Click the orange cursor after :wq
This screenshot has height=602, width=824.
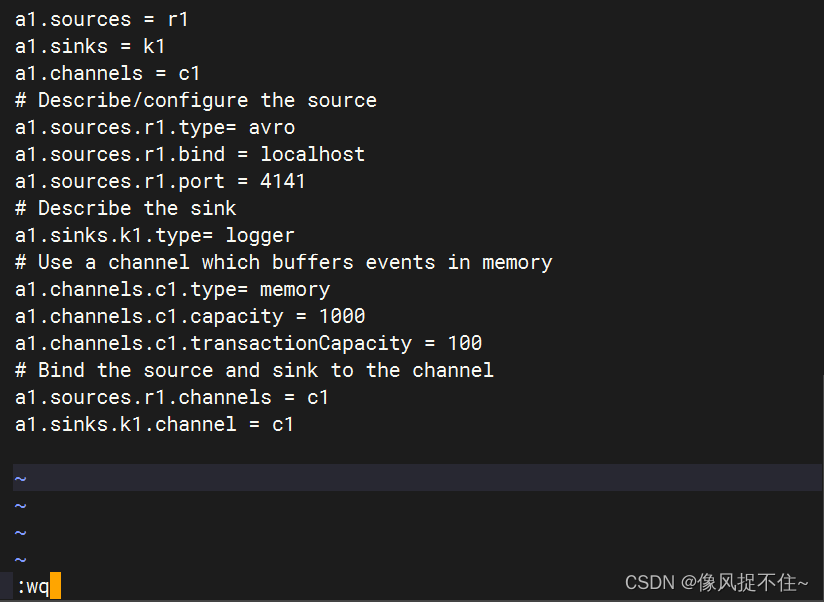pyautogui.click(x=56, y=586)
